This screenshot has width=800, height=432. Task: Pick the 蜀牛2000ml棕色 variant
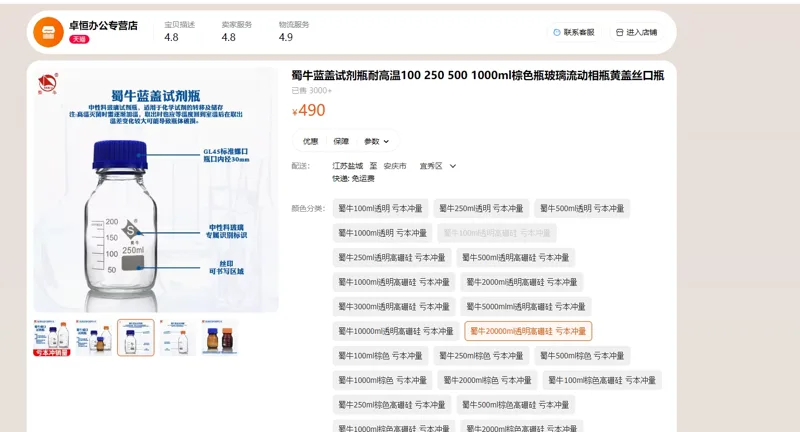(487, 379)
